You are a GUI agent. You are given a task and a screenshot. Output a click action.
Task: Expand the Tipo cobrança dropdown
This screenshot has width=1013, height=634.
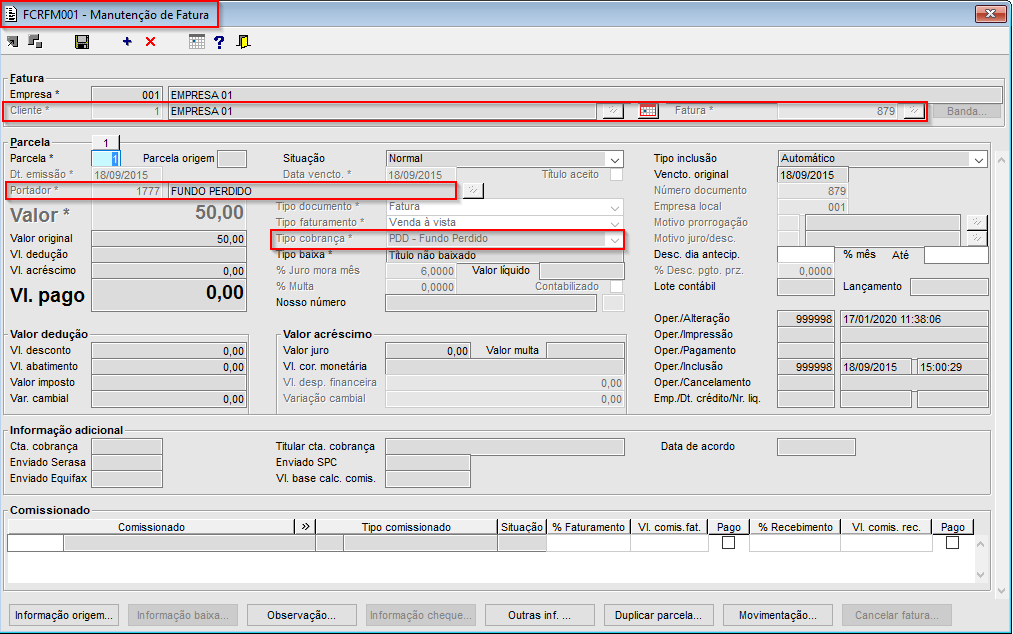click(614, 239)
